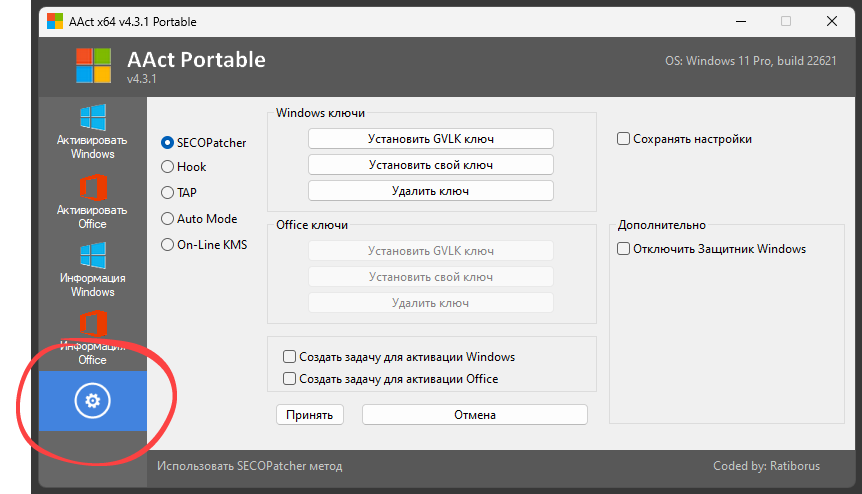Image resolution: width=862 pixels, height=494 pixels.
Task: Tick Создать задачу для активации Windows
Action: 290,357
